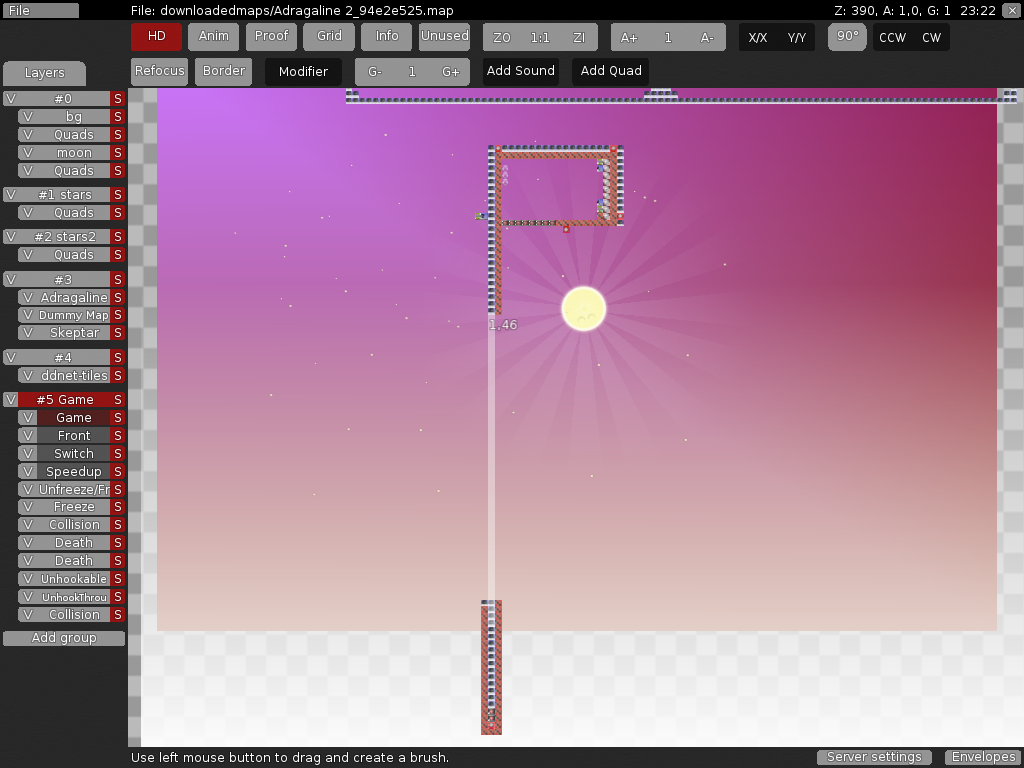Viewport: 1024px width, 768px height.
Task: Open the File menu
Action: point(40,10)
